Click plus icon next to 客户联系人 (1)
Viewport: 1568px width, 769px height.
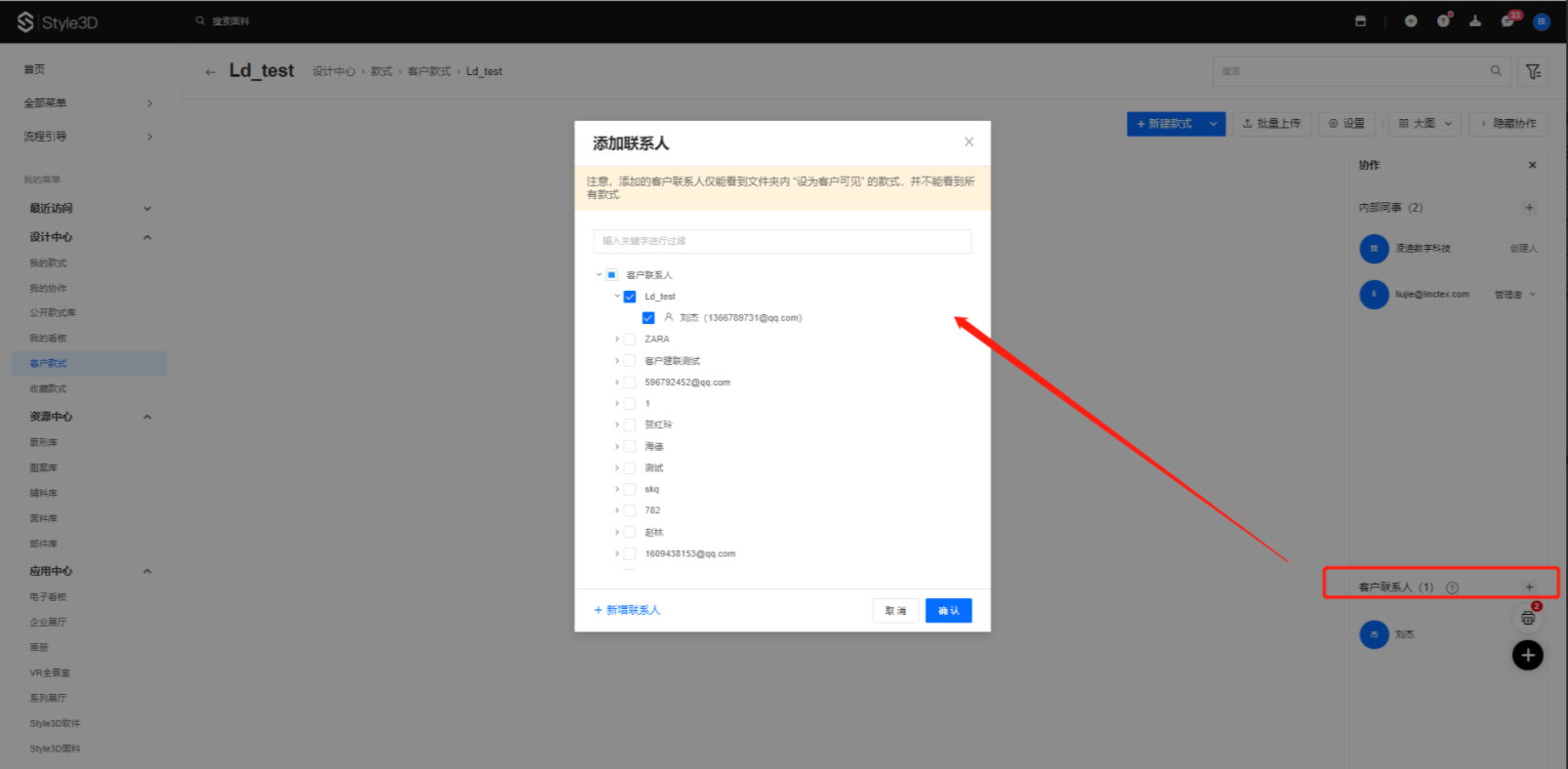tap(1529, 587)
